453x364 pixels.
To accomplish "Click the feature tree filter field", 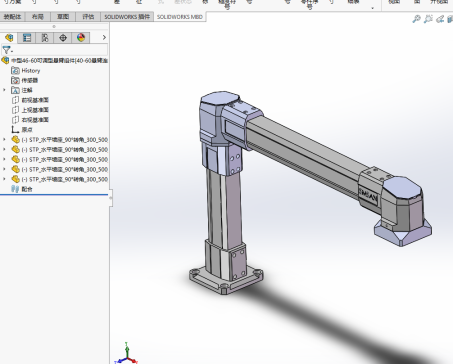I will (55, 50).
